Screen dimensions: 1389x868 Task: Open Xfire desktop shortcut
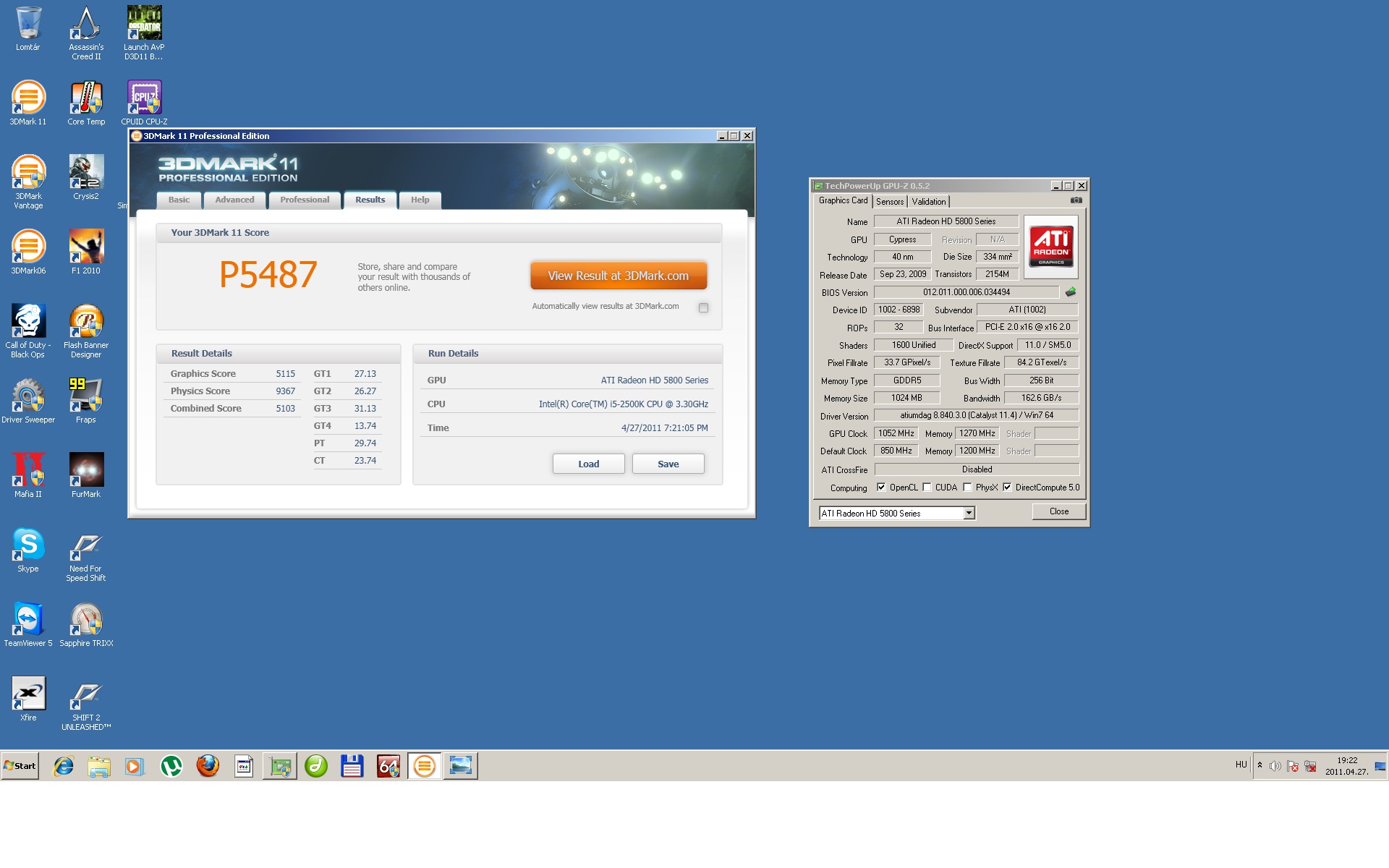pyautogui.click(x=28, y=699)
